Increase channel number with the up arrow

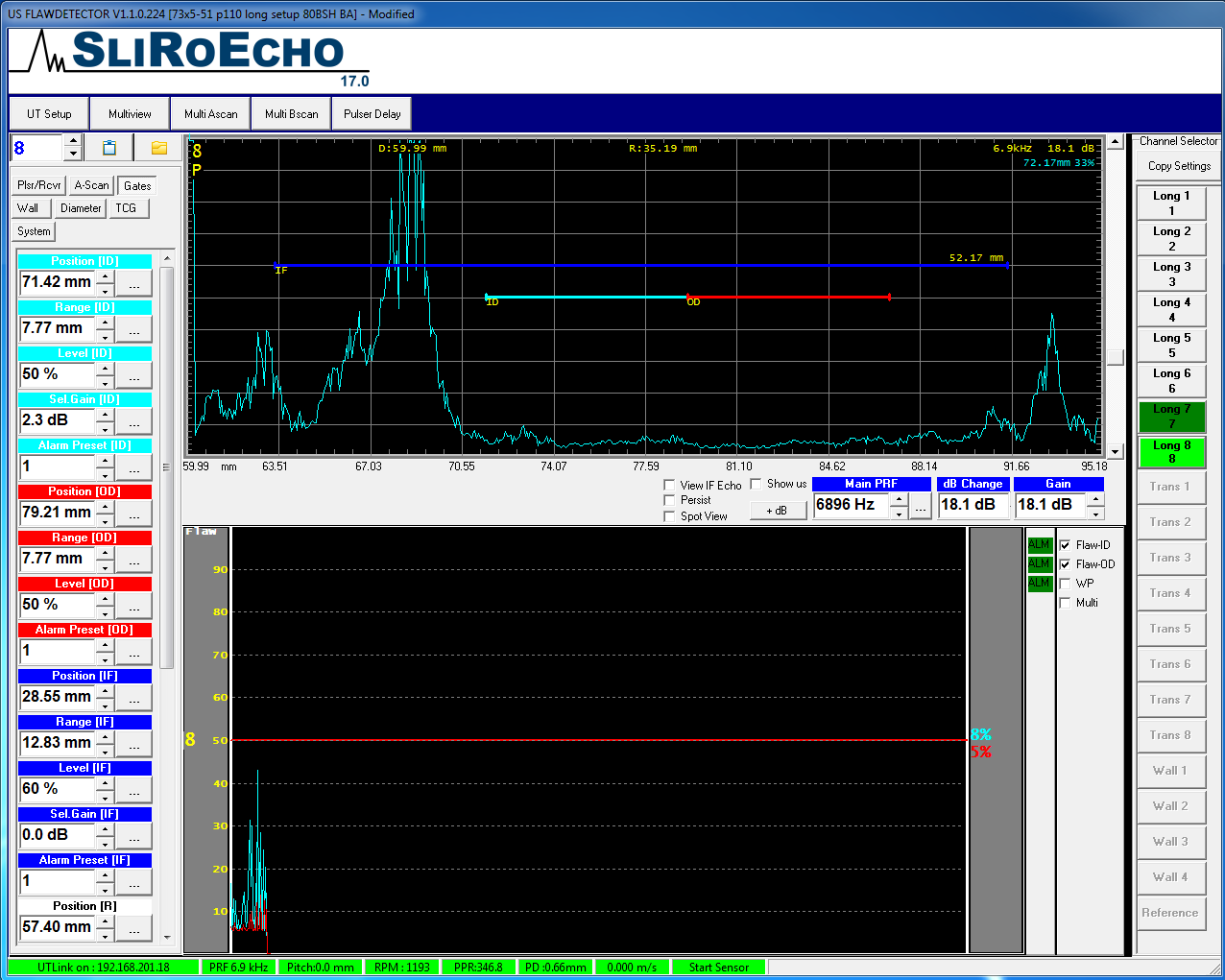pos(73,141)
